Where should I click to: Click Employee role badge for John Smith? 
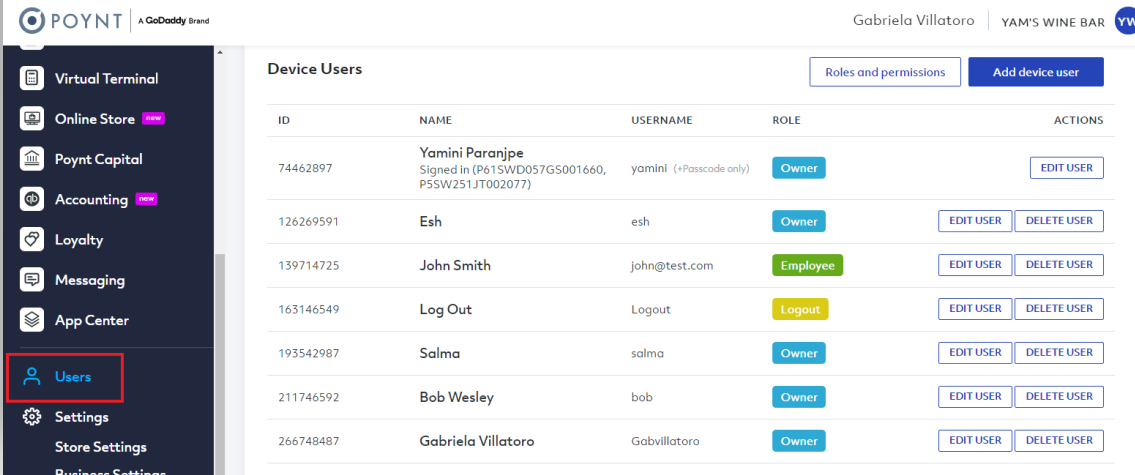click(807, 266)
